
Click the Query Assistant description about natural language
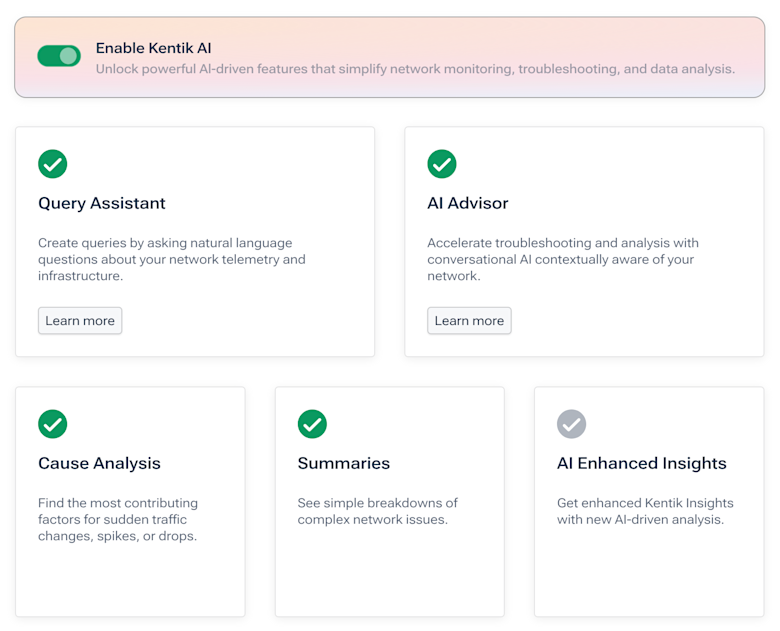(172, 259)
